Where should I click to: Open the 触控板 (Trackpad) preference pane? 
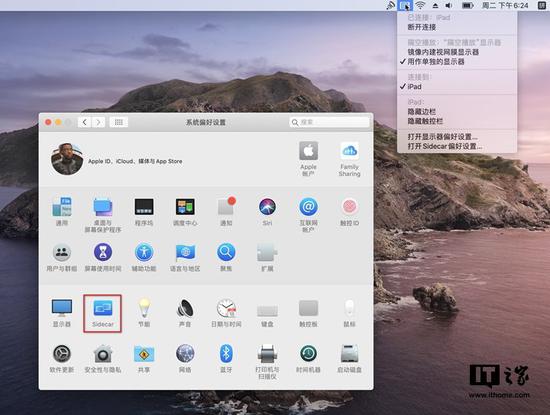(x=308, y=313)
